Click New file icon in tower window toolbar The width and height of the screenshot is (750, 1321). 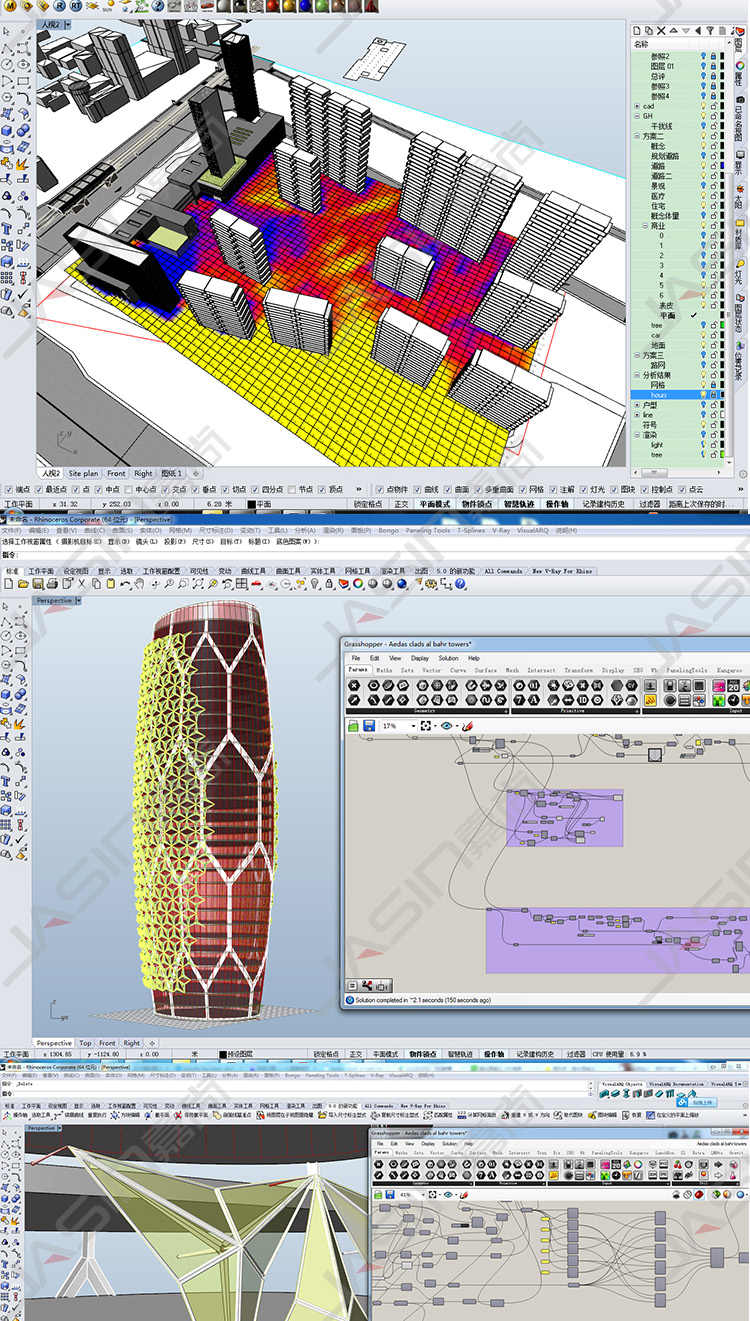point(8,583)
